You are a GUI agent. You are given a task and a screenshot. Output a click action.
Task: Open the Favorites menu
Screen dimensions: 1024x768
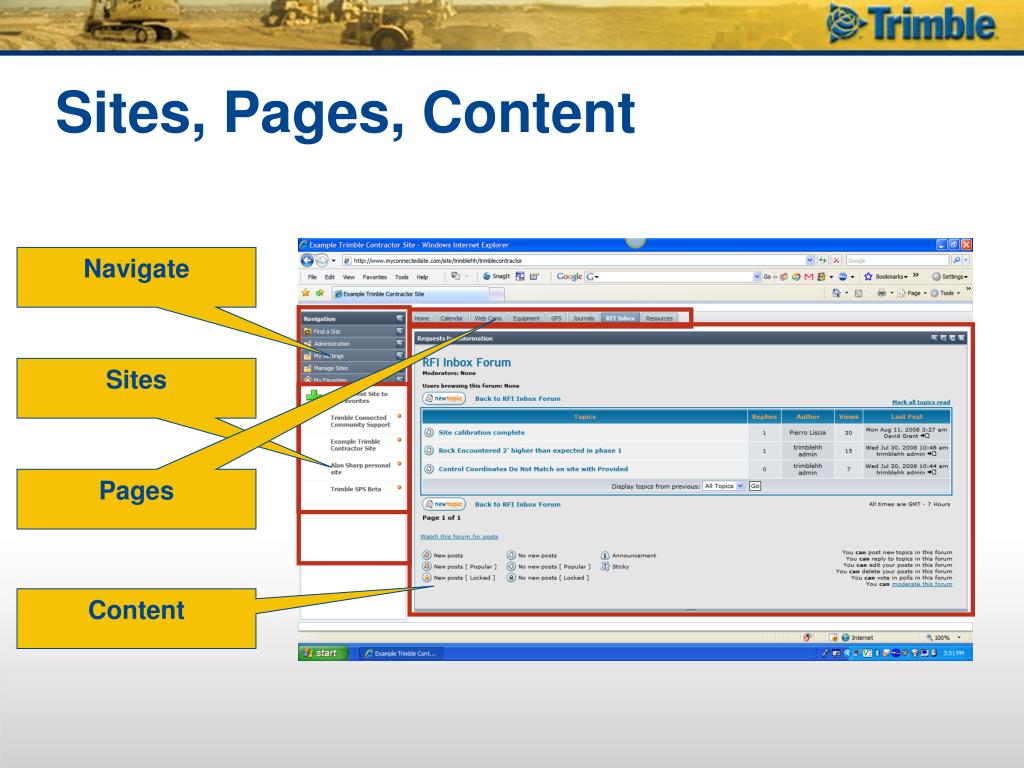click(375, 277)
